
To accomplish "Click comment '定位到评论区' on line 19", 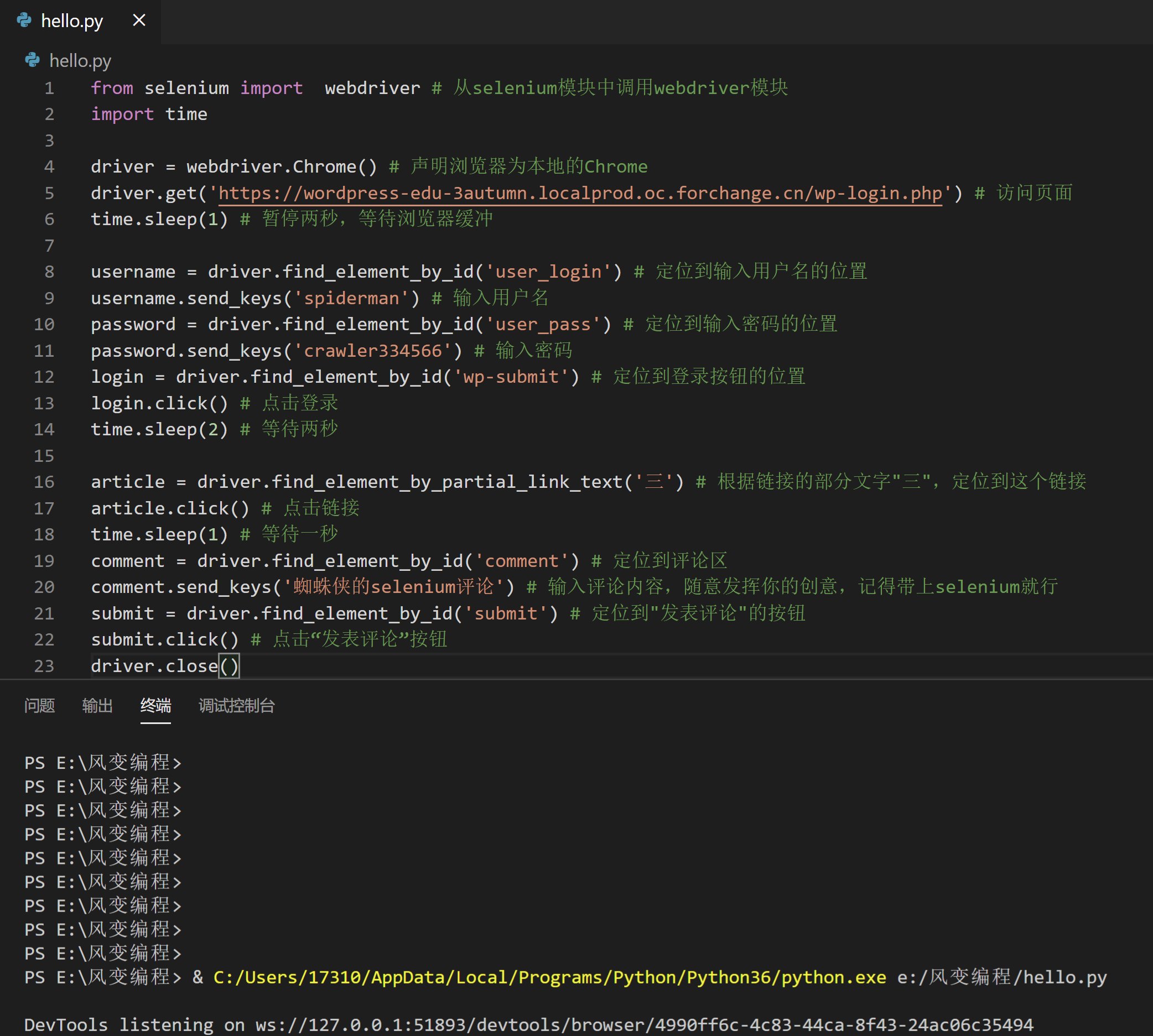I will pyautogui.click(x=670, y=561).
